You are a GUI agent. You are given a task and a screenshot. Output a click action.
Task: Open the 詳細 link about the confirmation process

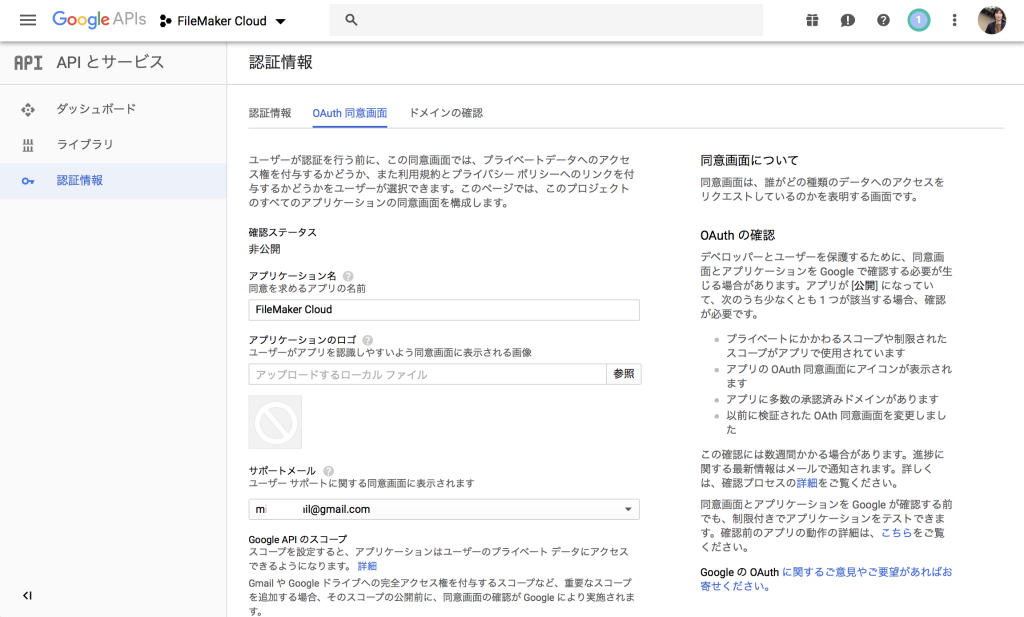coord(807,483)
